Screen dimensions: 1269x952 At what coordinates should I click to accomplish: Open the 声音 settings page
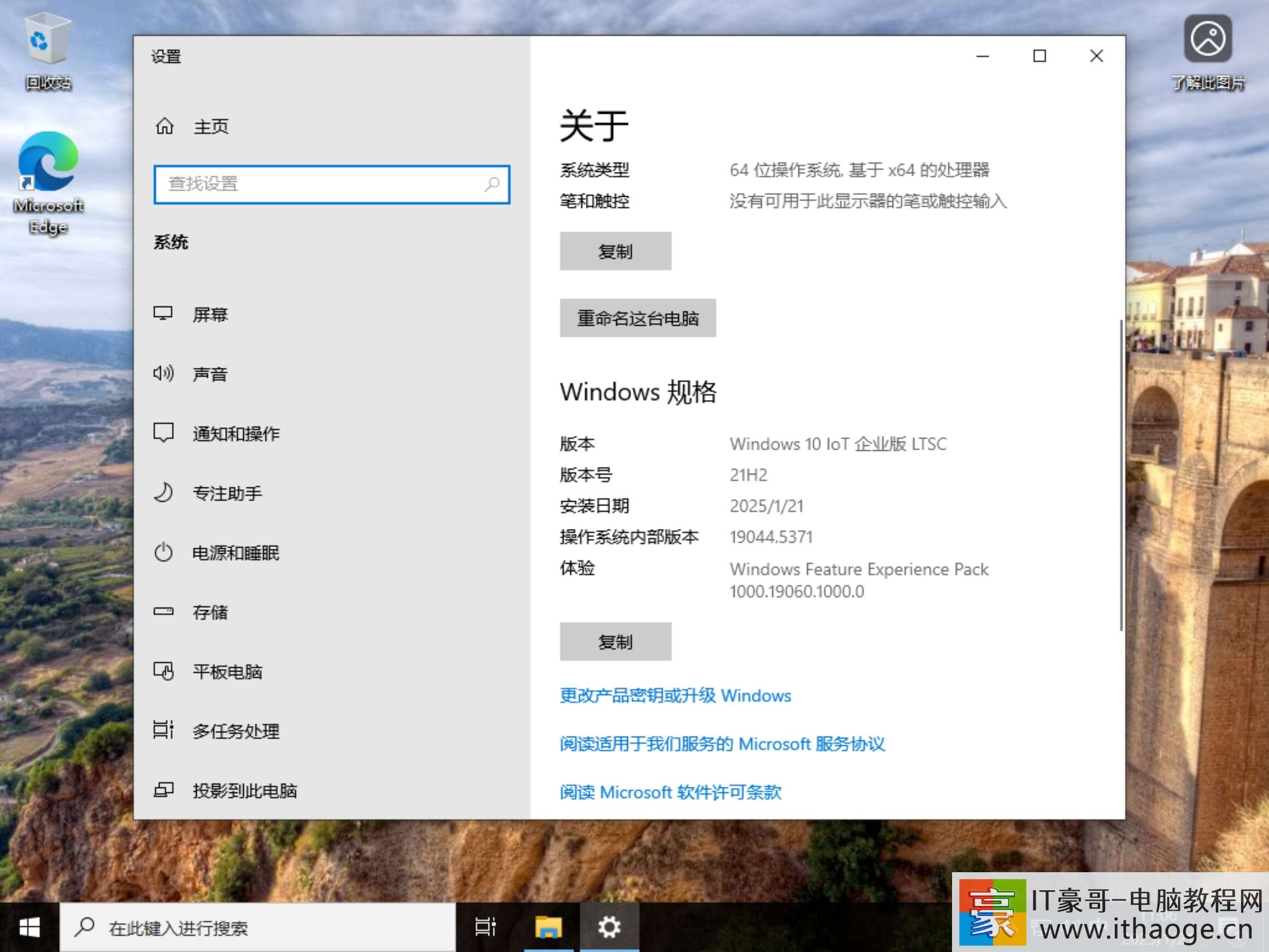pyautogui.click(x=332, y=374)
